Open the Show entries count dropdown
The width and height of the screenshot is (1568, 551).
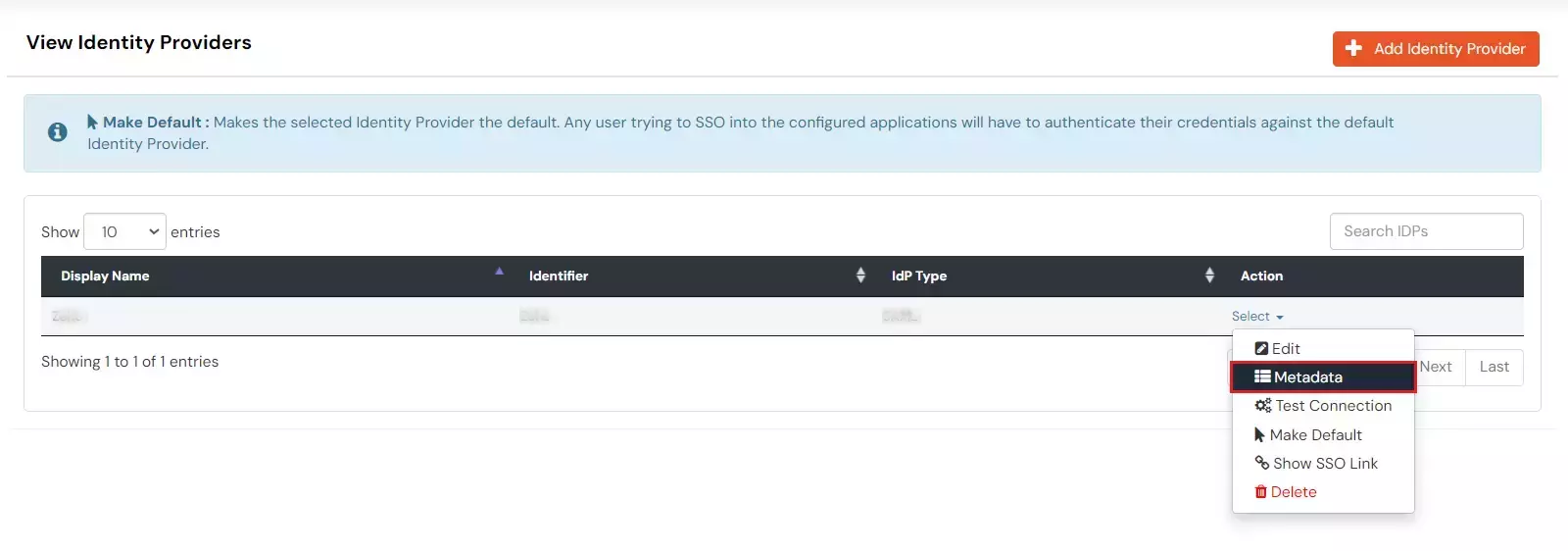[125, 231]
